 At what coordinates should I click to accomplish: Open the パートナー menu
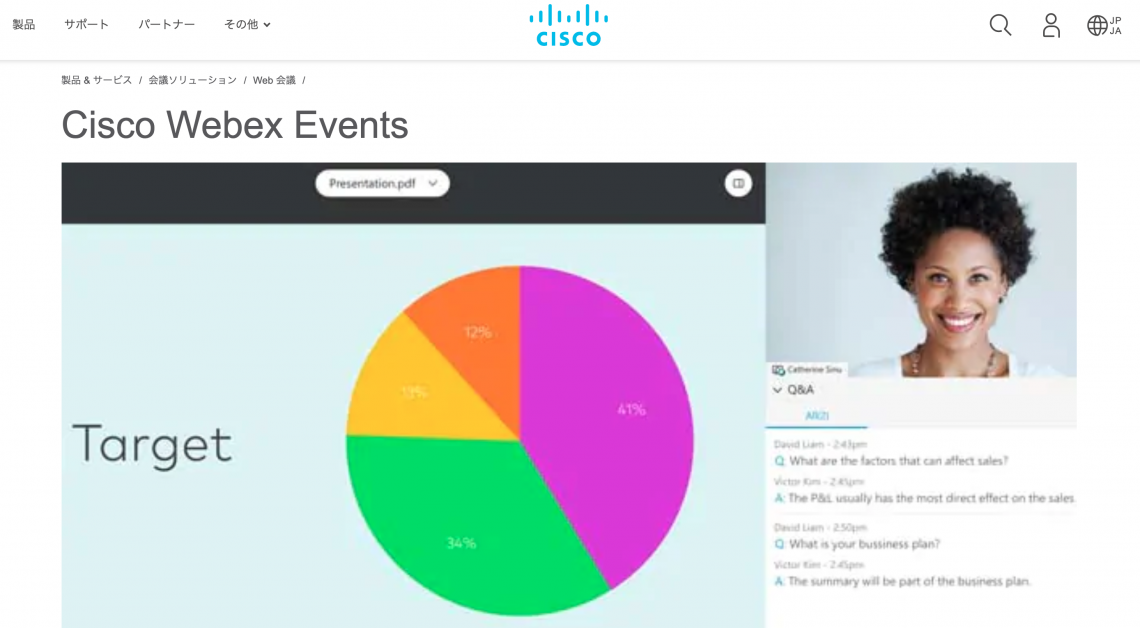[x=166, y=25]
